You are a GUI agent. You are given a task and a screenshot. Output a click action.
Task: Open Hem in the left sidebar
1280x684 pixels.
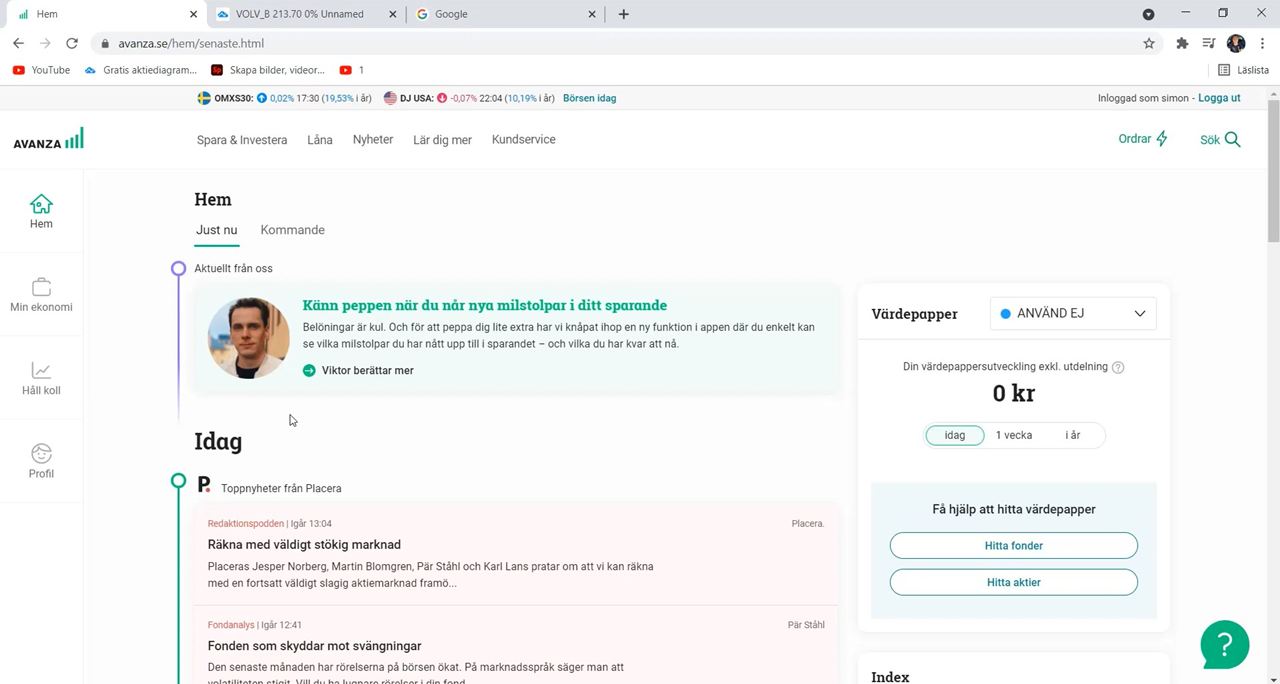[x=41, y=211]
